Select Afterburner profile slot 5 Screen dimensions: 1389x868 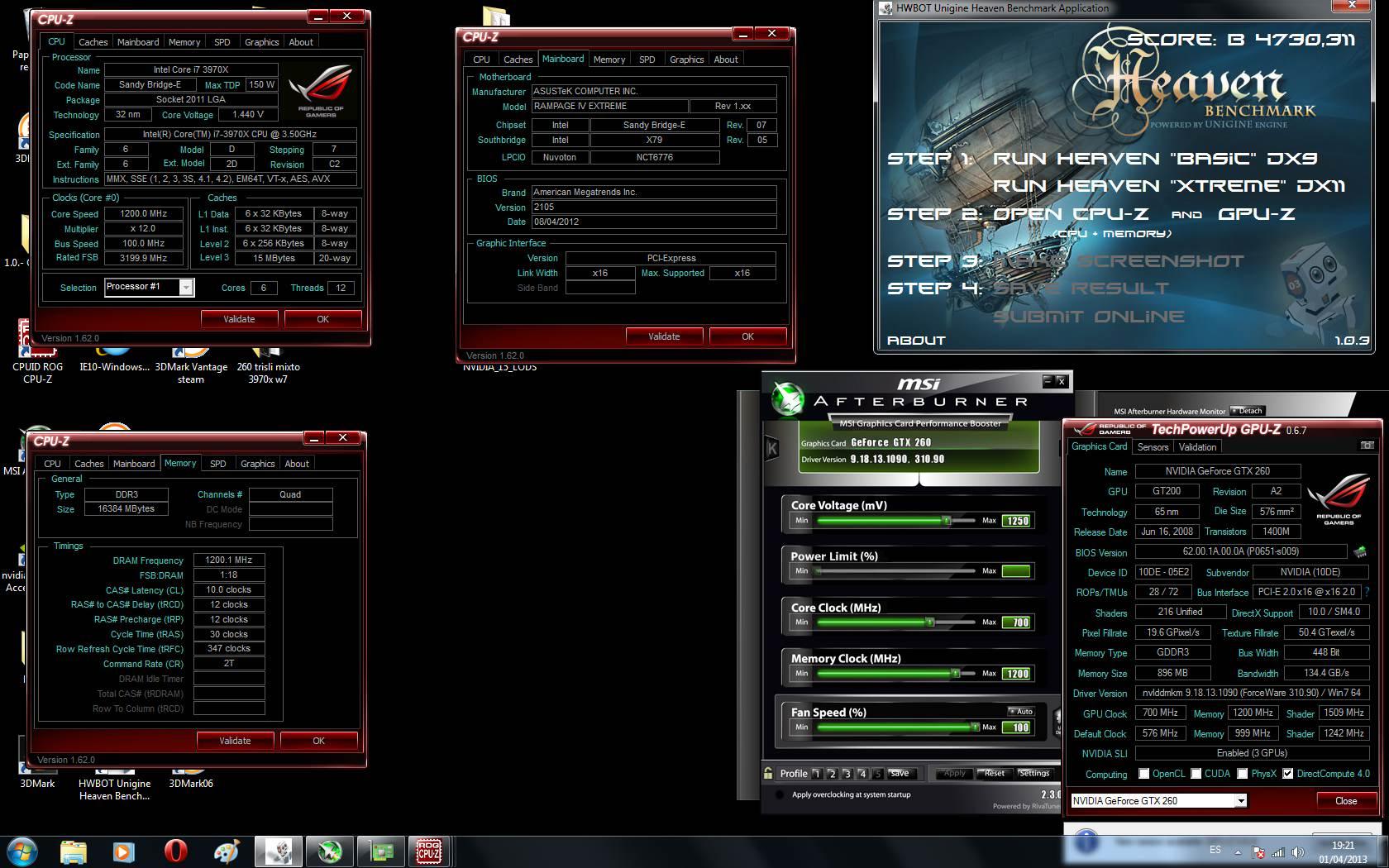click(877, 774)
